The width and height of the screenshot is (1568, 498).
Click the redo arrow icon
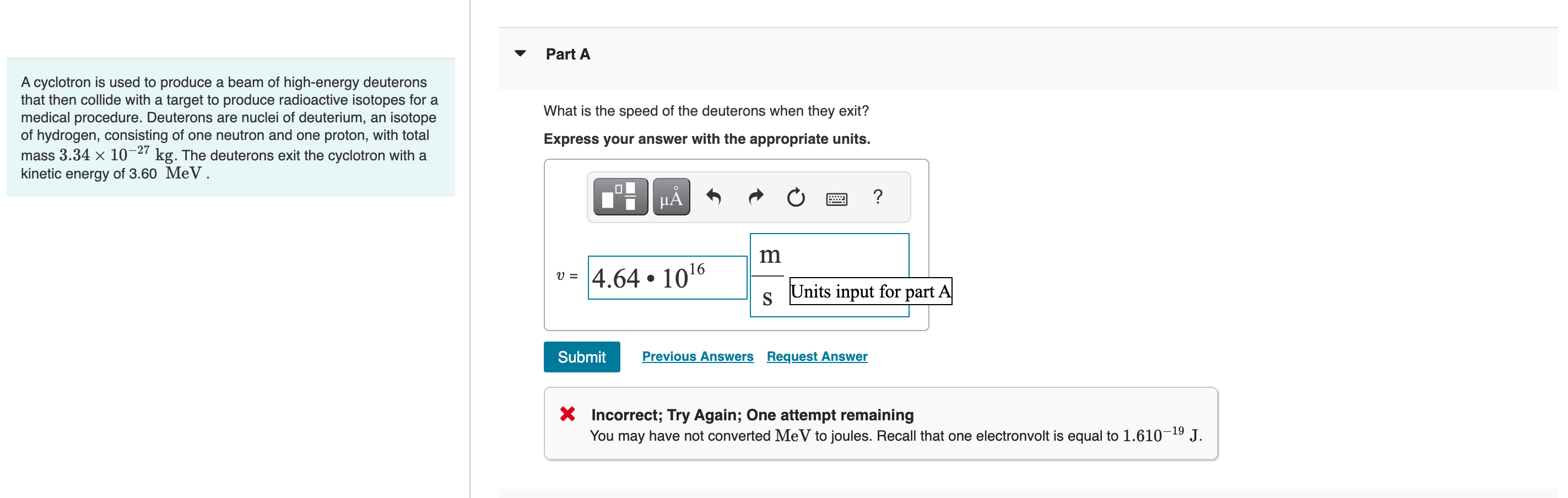[x=755, y=197]
